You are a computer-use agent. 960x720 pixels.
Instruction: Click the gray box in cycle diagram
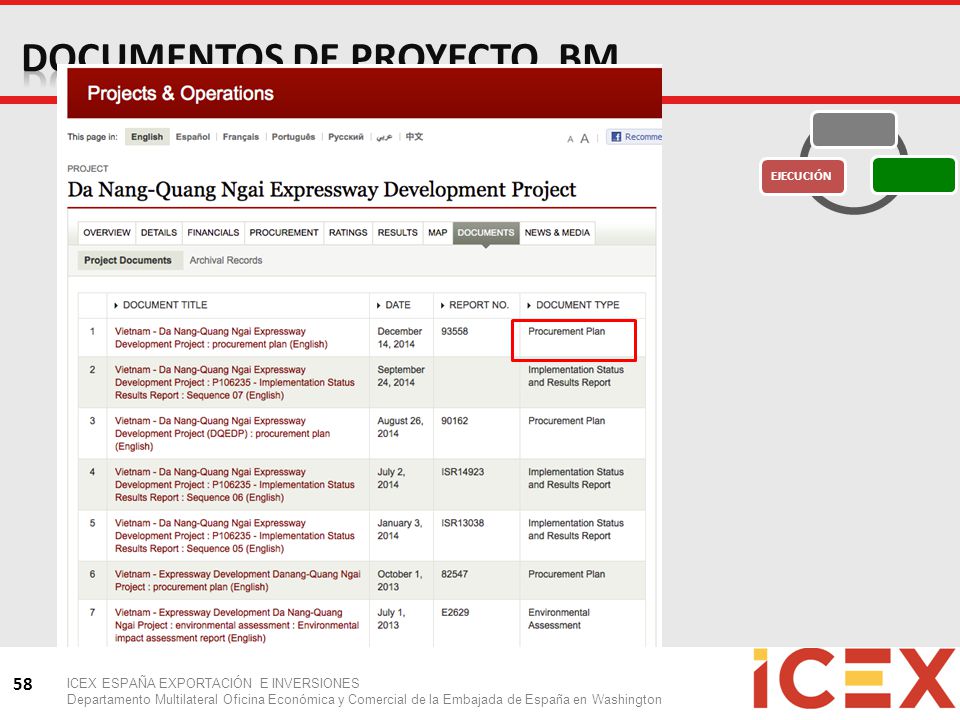click(853, 129)
